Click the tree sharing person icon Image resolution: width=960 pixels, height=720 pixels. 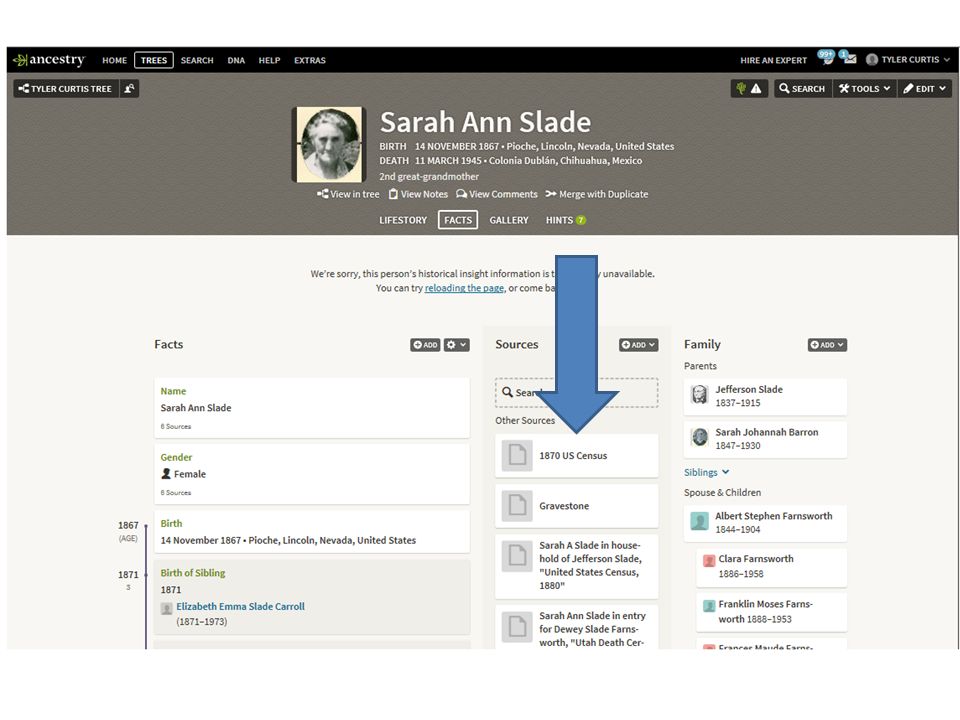129,89
